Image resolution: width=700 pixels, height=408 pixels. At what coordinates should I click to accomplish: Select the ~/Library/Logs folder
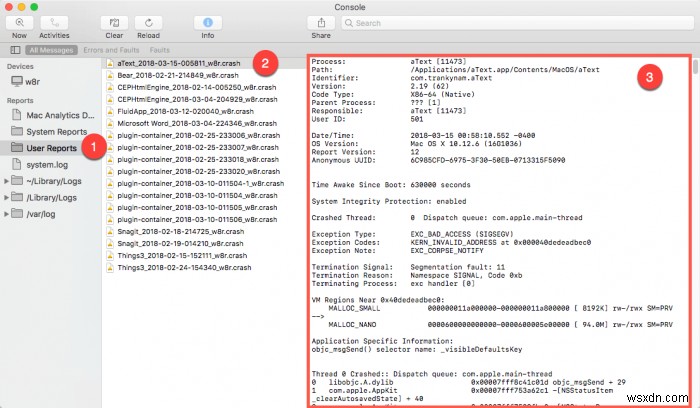click(x=46, y=181)
